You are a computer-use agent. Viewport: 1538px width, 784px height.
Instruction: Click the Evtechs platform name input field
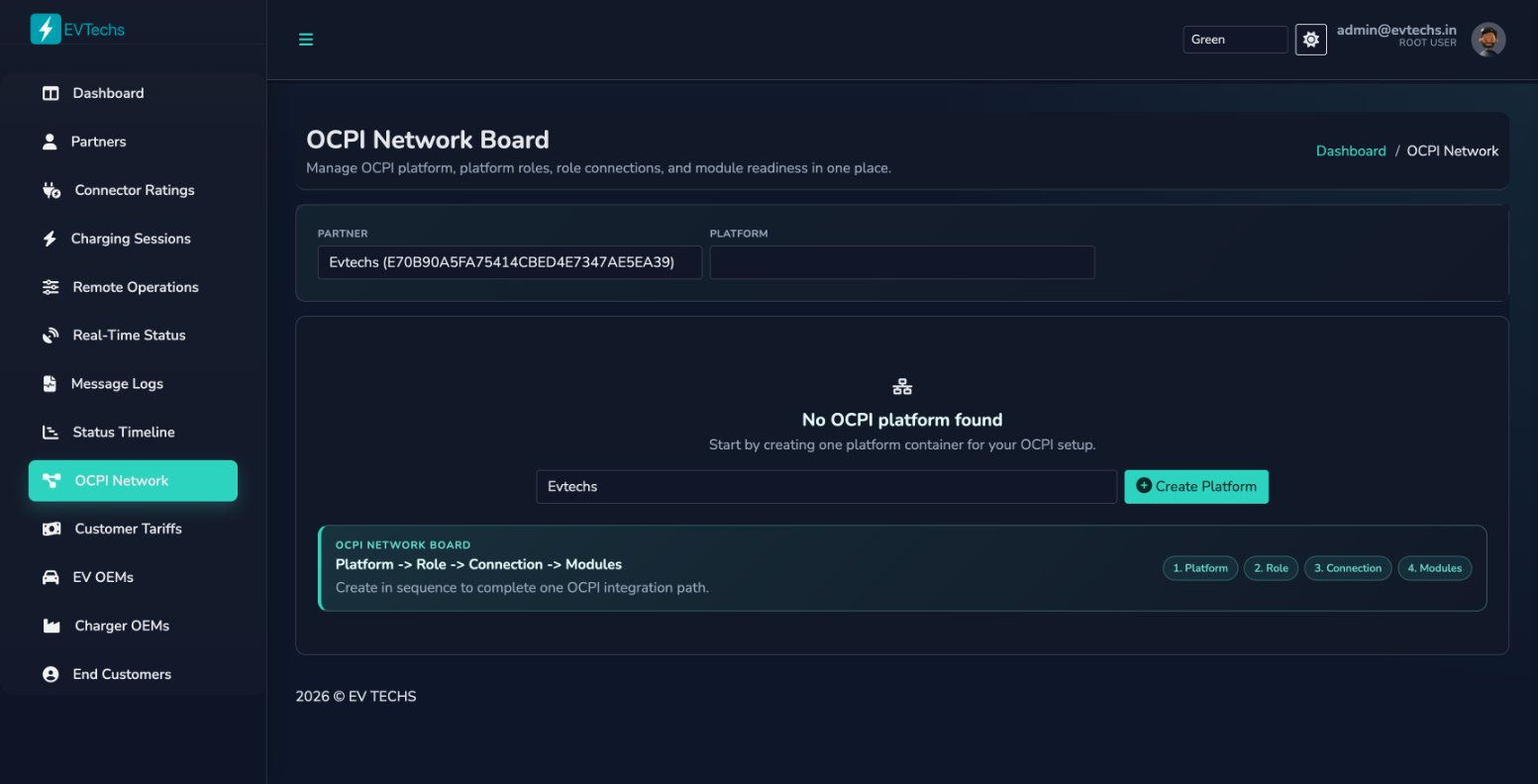[x=826, y=486]
